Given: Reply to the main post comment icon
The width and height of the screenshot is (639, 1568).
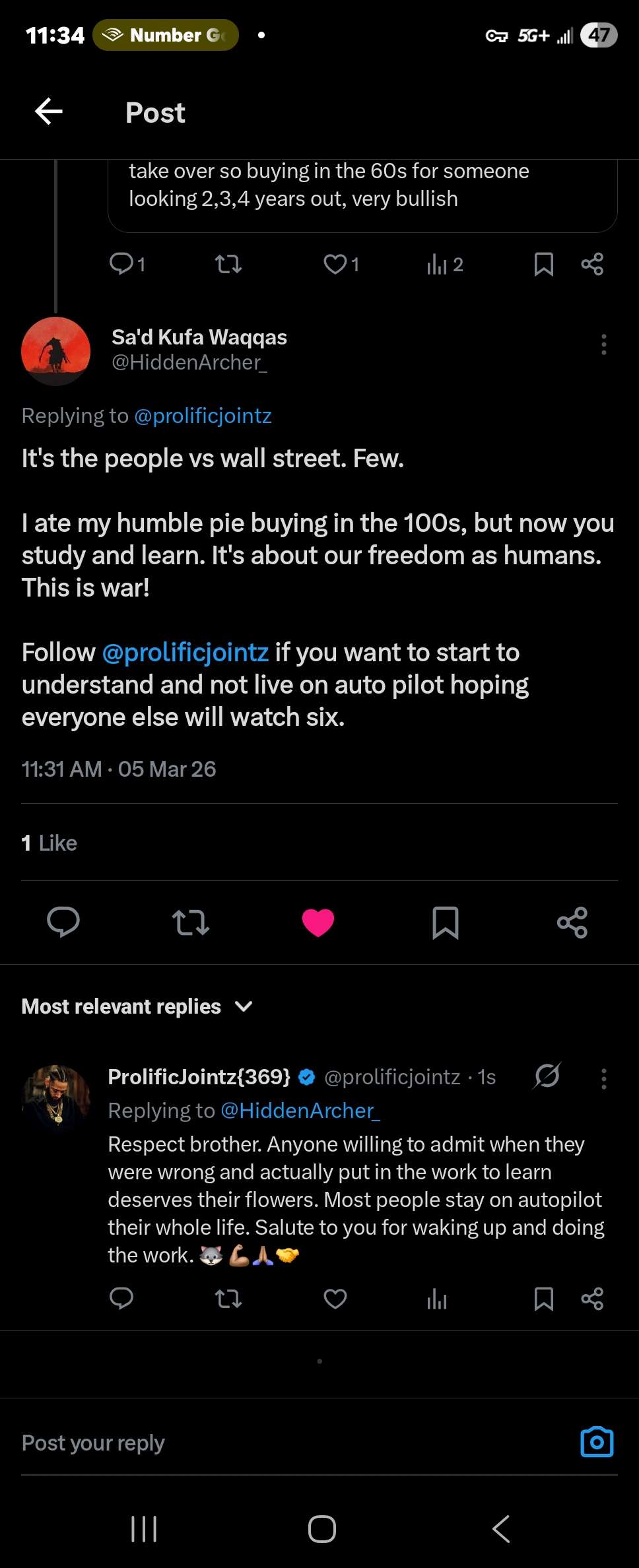Looking at the screenshot, I should 63,922.
